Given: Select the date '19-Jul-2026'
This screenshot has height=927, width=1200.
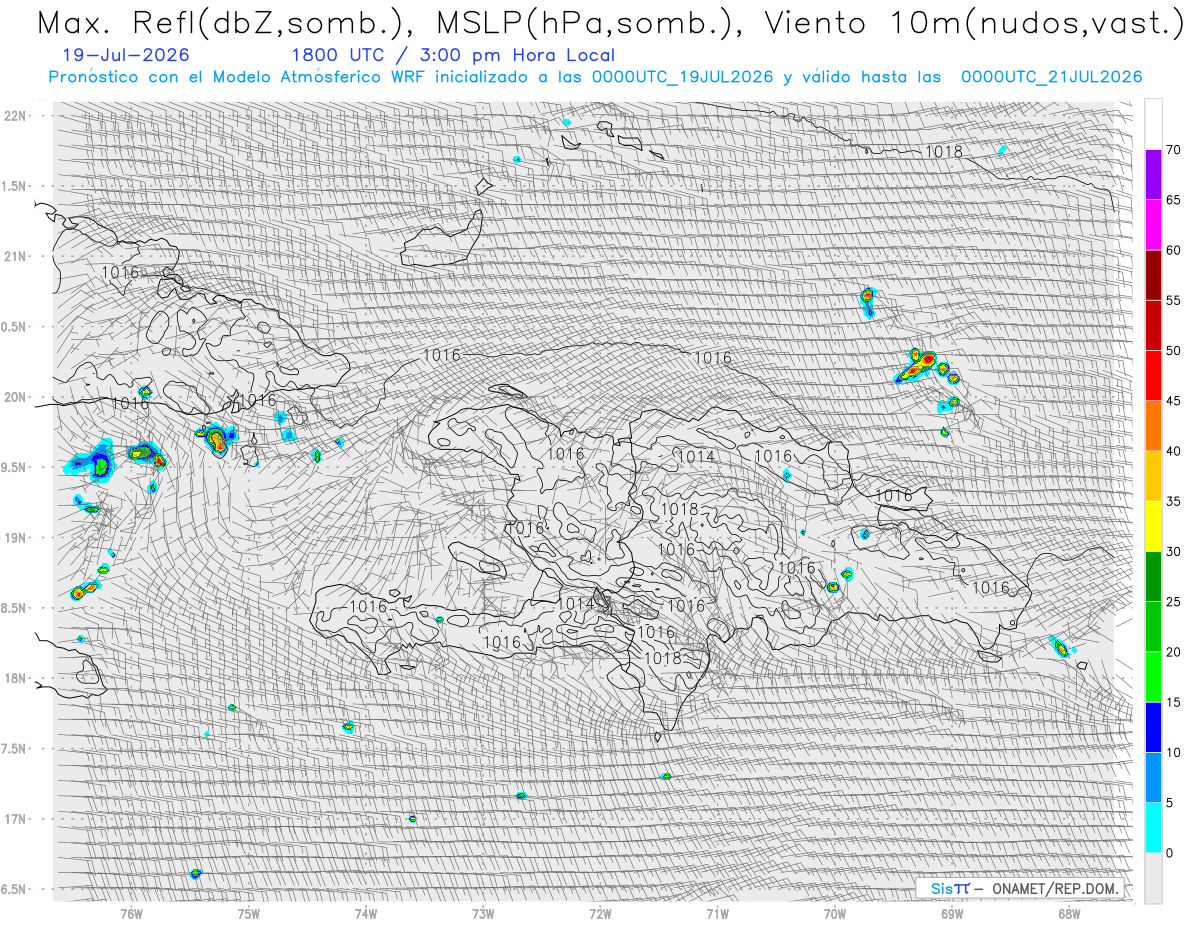Looking at the screenshot, I should tap(124, 56).
